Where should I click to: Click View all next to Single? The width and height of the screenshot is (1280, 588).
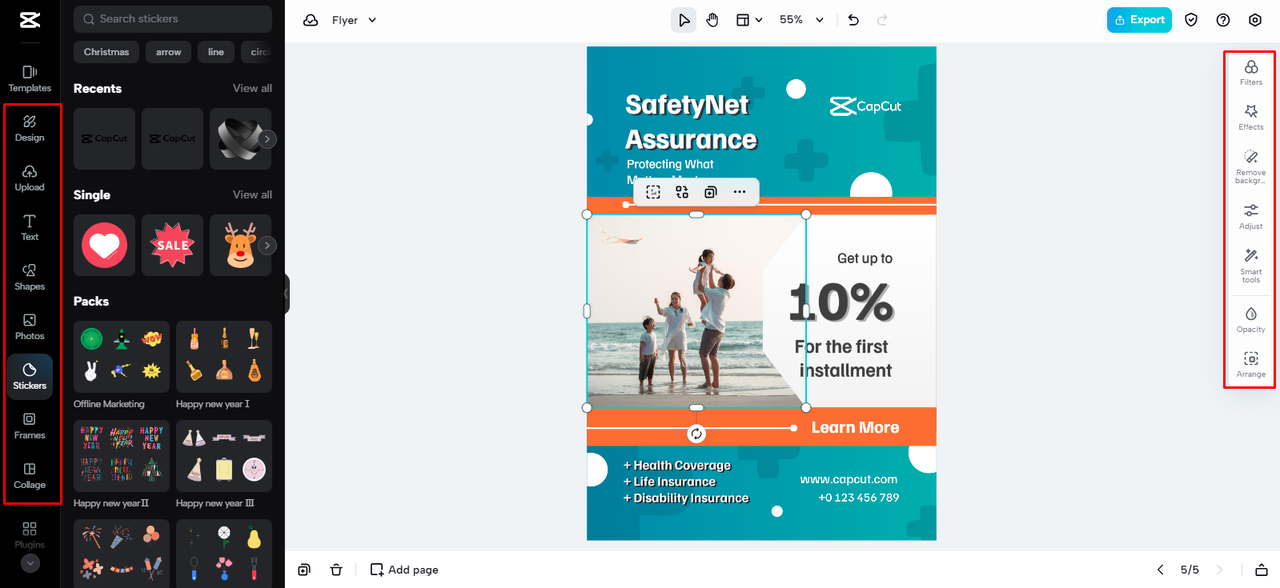(252, 194)
